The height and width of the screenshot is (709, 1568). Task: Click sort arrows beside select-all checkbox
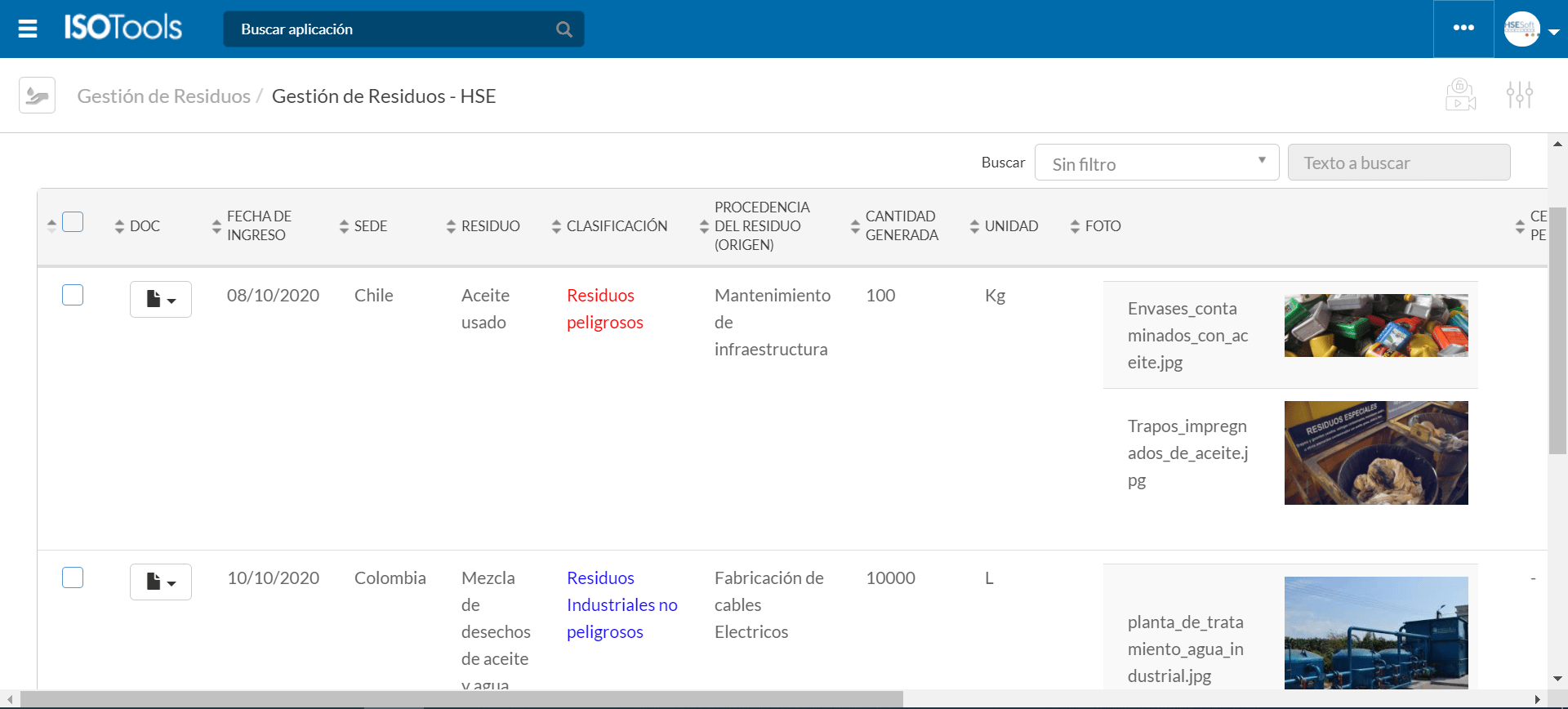[51, 226]
